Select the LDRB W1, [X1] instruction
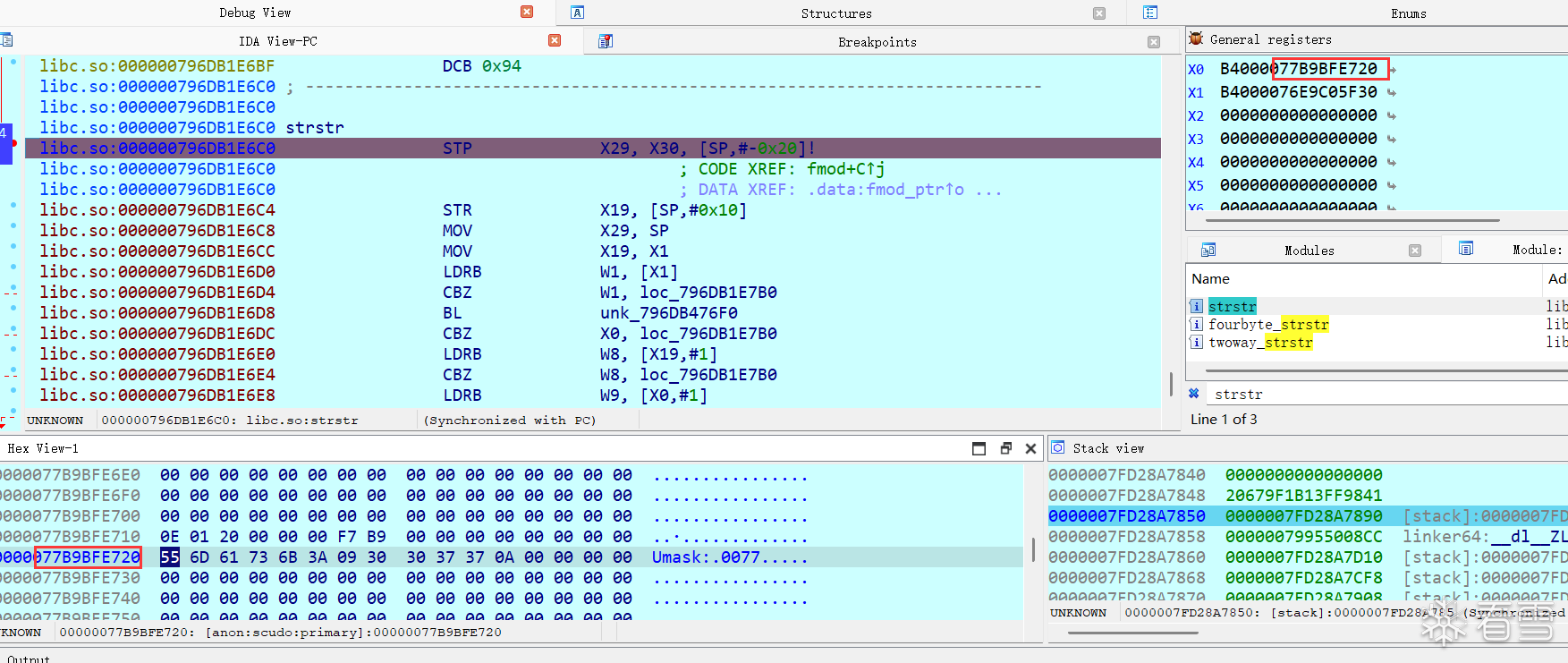1568x663 pixels. (560, 271)
